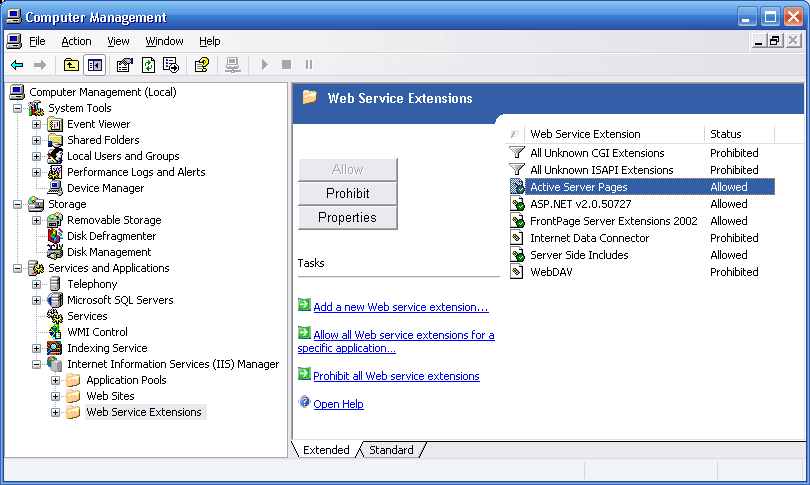Select Computer Management (Local) root node

pyautogui.click(x=103, y=92)
